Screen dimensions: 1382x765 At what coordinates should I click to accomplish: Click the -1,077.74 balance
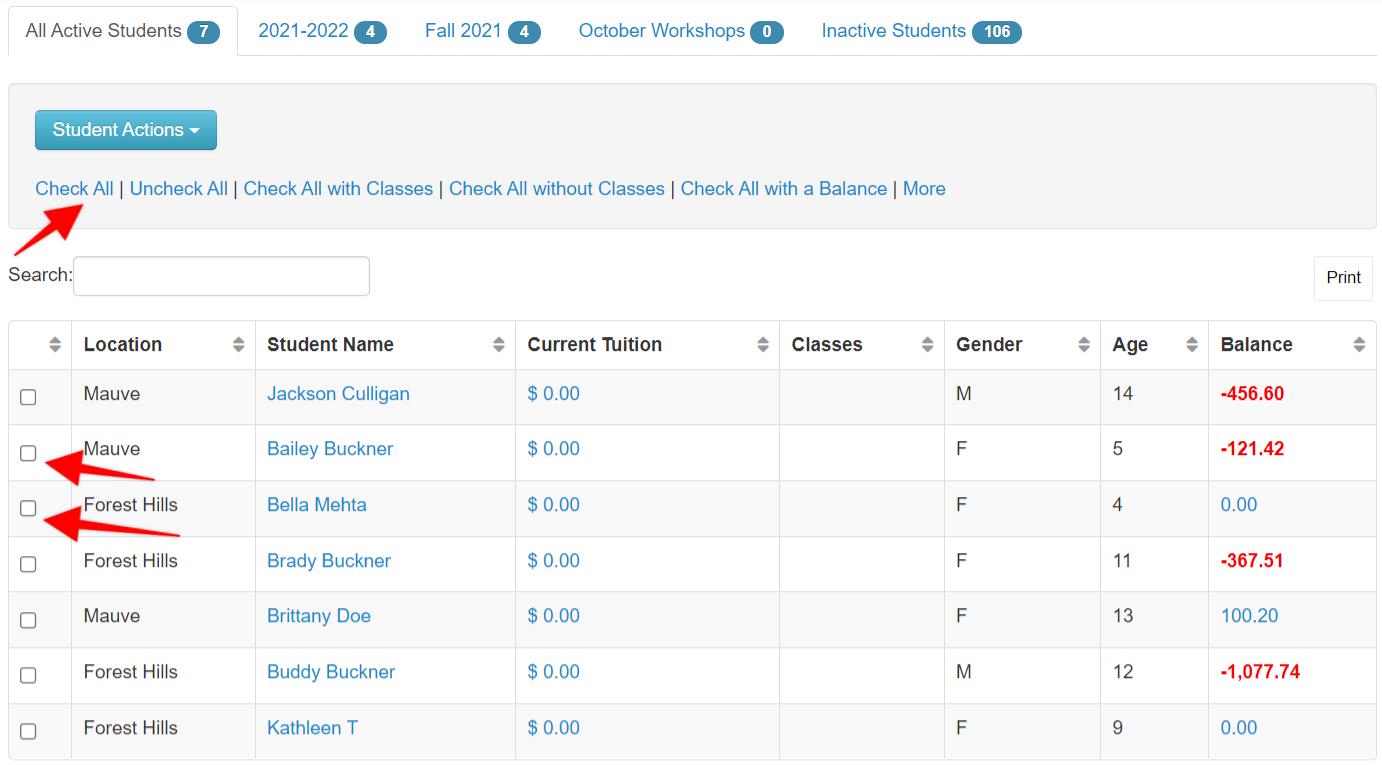click(x=1260, y=672)
